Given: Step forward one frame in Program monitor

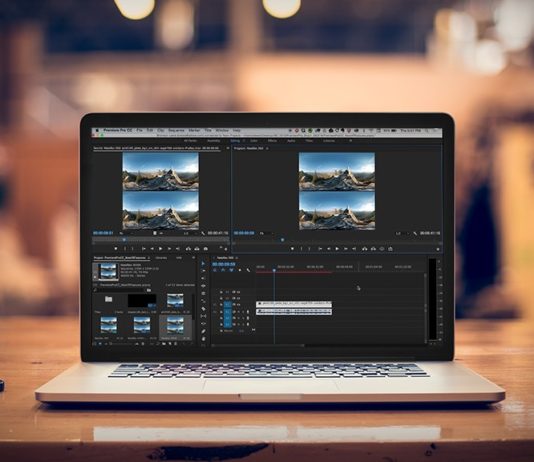Looking at the screenshot, I should [x=346, y=249].
